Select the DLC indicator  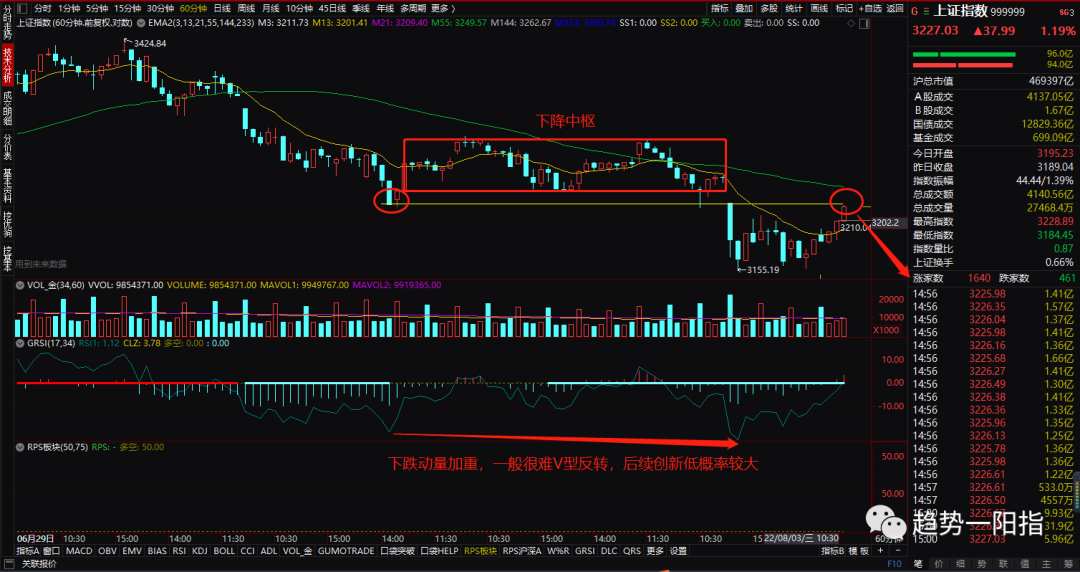point(609,551)
